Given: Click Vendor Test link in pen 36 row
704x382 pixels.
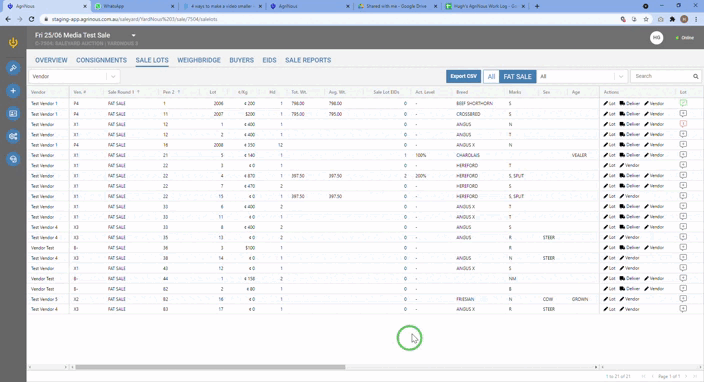Looking at the screenshot, I should (x=42, y=248).
